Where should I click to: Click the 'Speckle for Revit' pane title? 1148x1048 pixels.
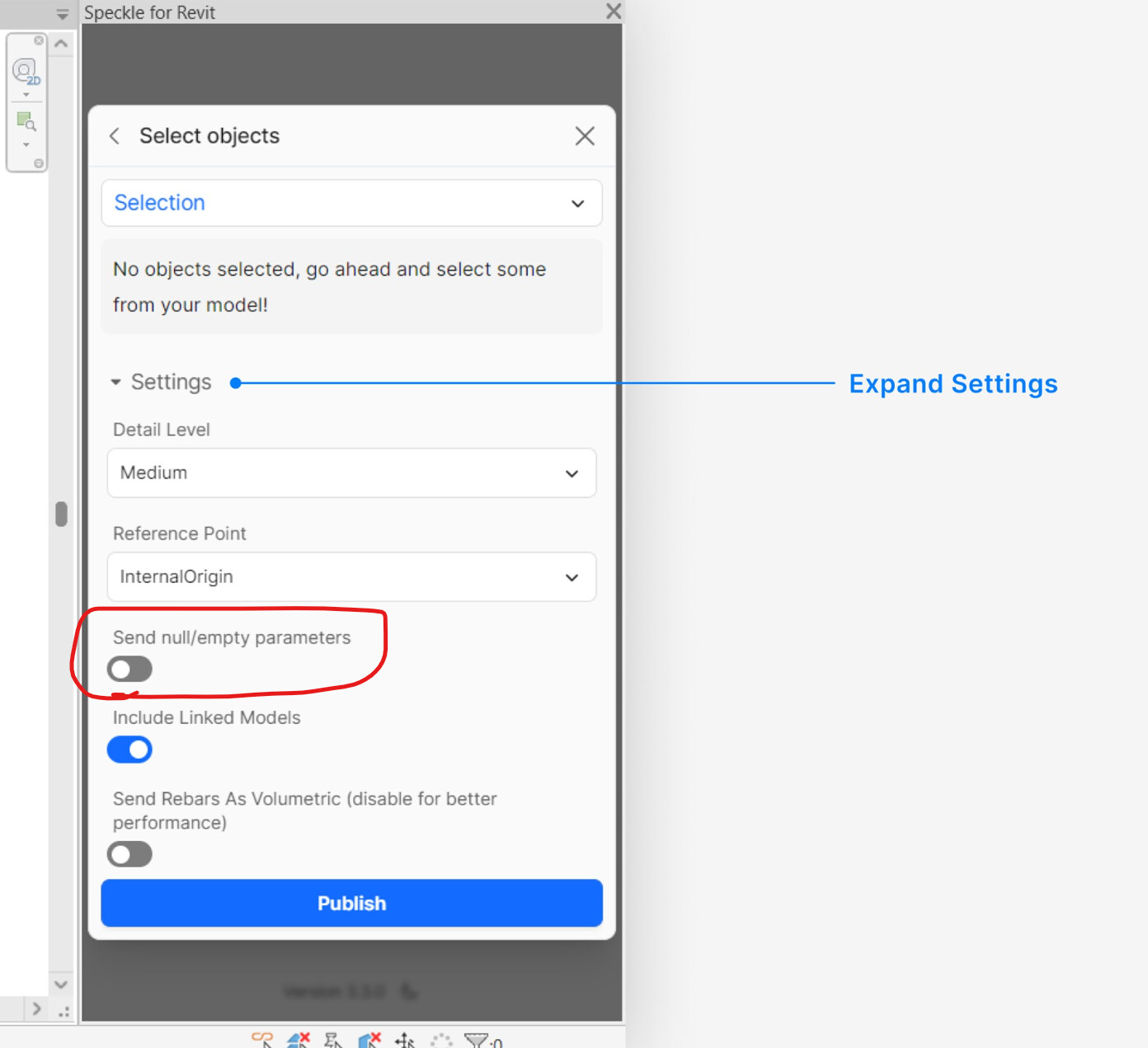(149, 12)
